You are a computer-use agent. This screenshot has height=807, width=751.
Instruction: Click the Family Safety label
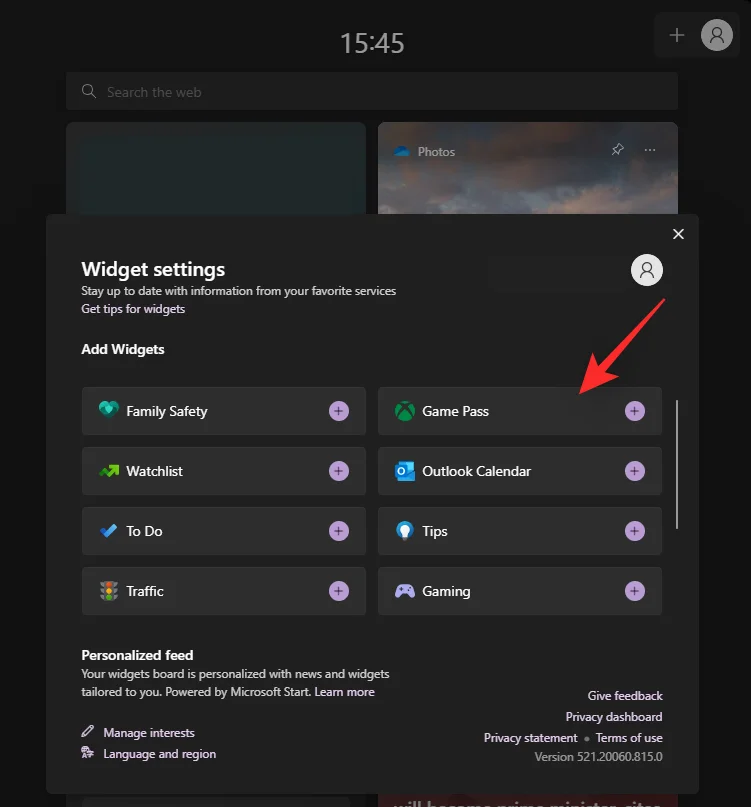point(167,411)
